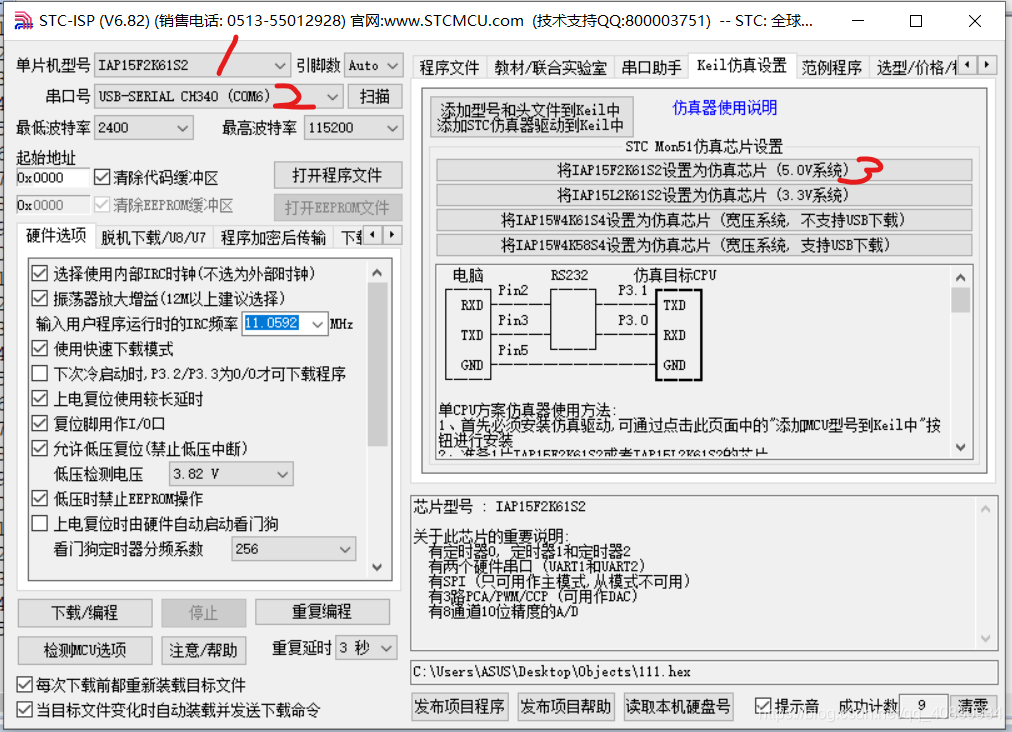Select Keil仿真设置 tab
Viewport: 1012px width, 732px height.
pyautogui.click(x=742, y=65)
